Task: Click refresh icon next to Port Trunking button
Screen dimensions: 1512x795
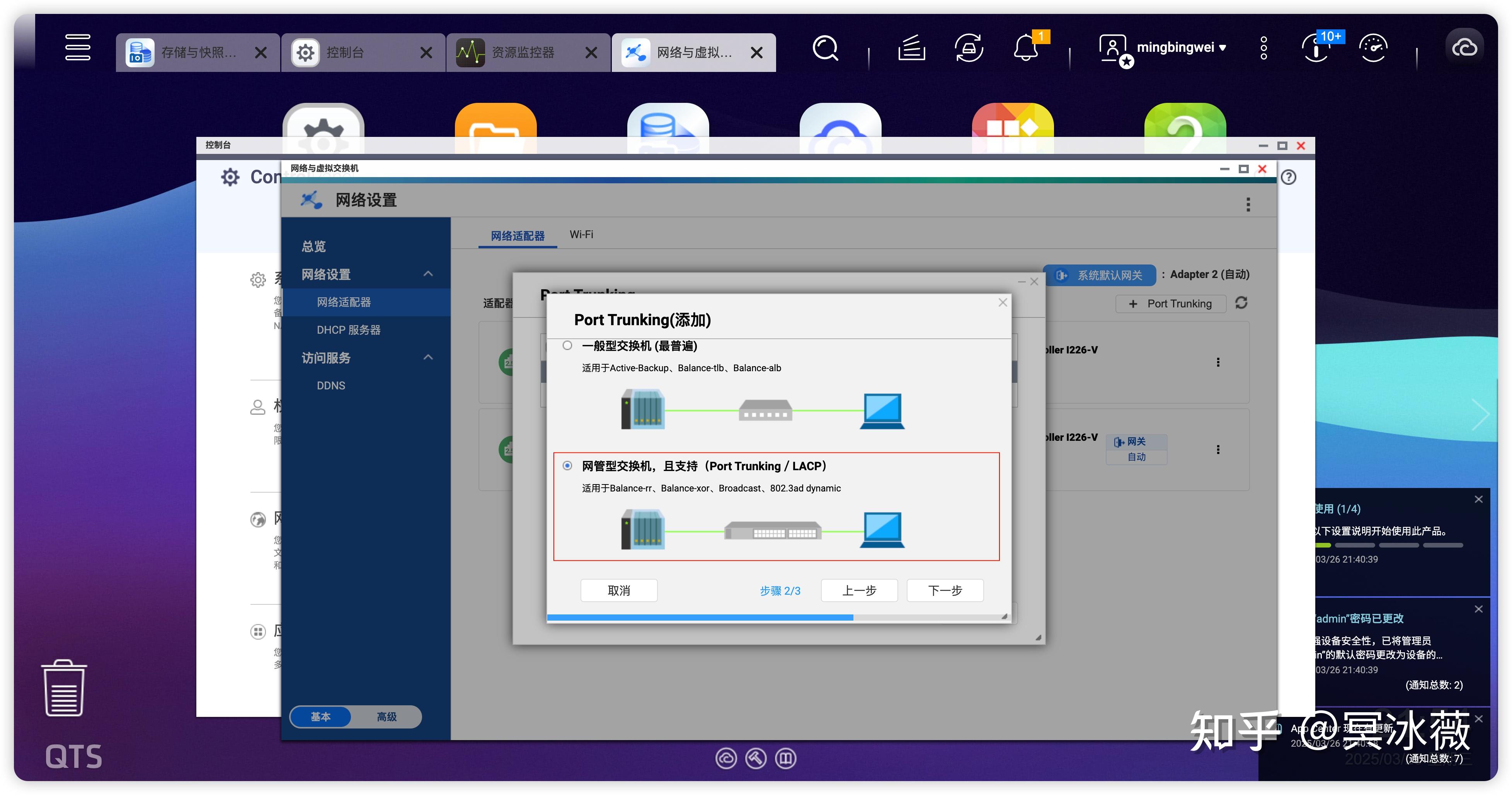Action: coord(1241,303)
